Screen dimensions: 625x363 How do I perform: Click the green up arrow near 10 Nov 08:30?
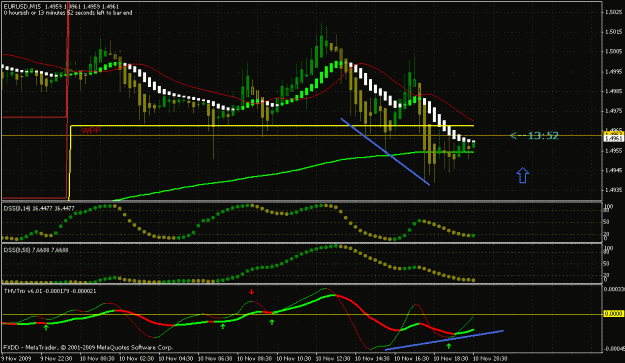272,322
